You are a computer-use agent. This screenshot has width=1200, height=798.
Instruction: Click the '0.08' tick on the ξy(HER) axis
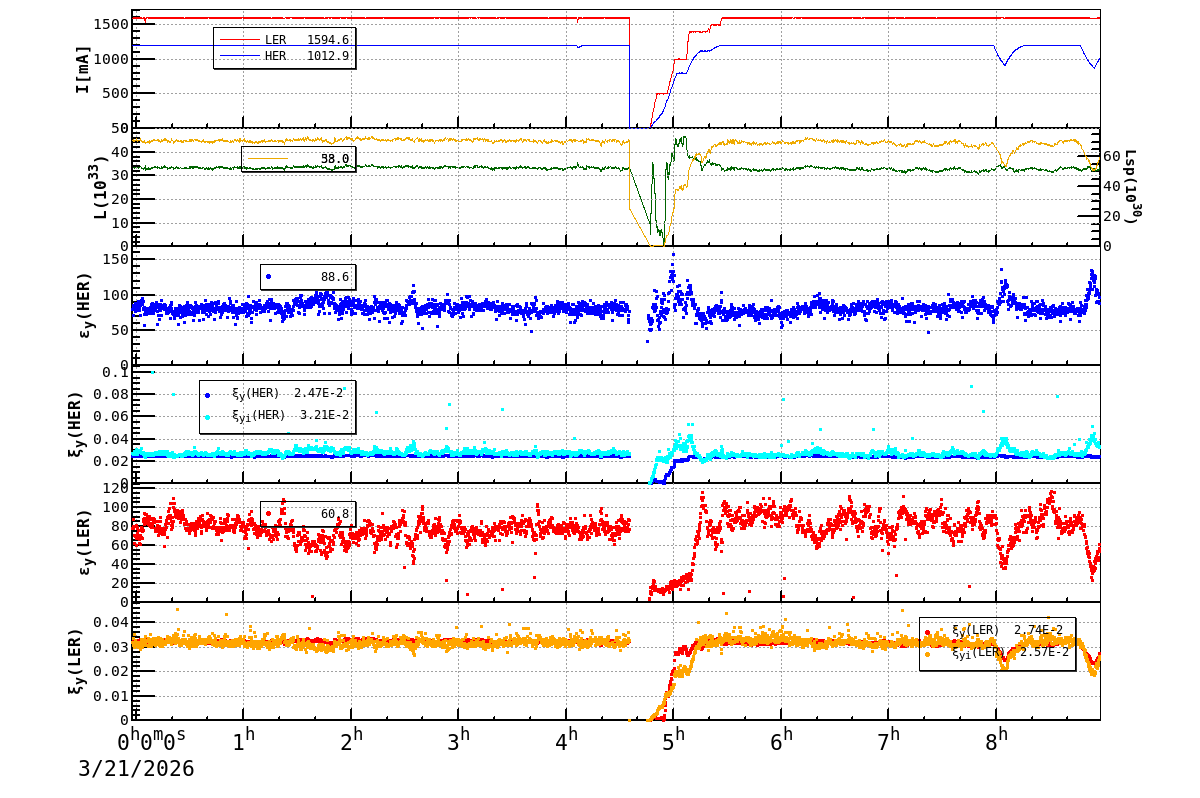pyautogui.click(x=109, y=395)
